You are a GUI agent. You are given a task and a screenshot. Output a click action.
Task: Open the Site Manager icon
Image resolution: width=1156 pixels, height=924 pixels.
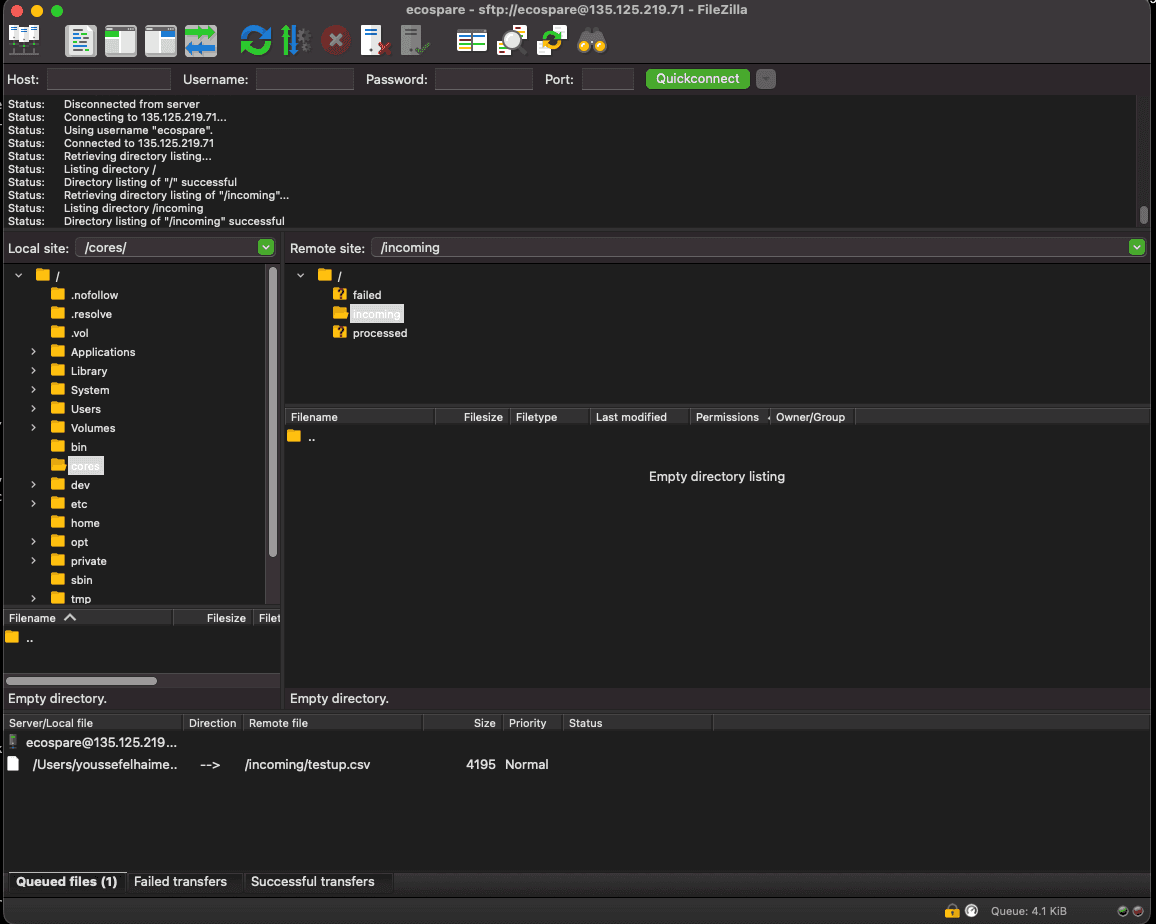24,41
